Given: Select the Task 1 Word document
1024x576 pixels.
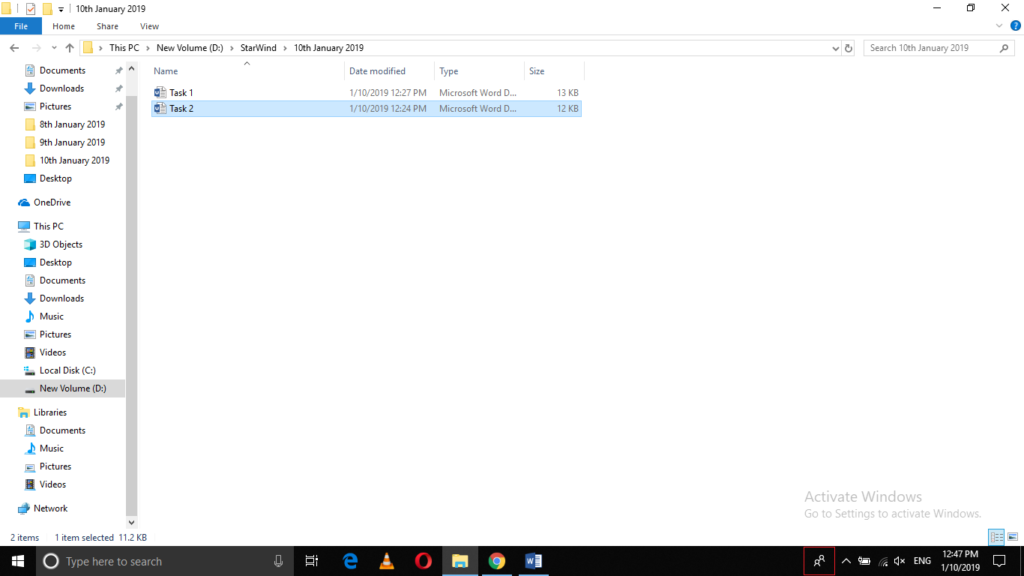Looking at the screenshot, I should [180, 92].
